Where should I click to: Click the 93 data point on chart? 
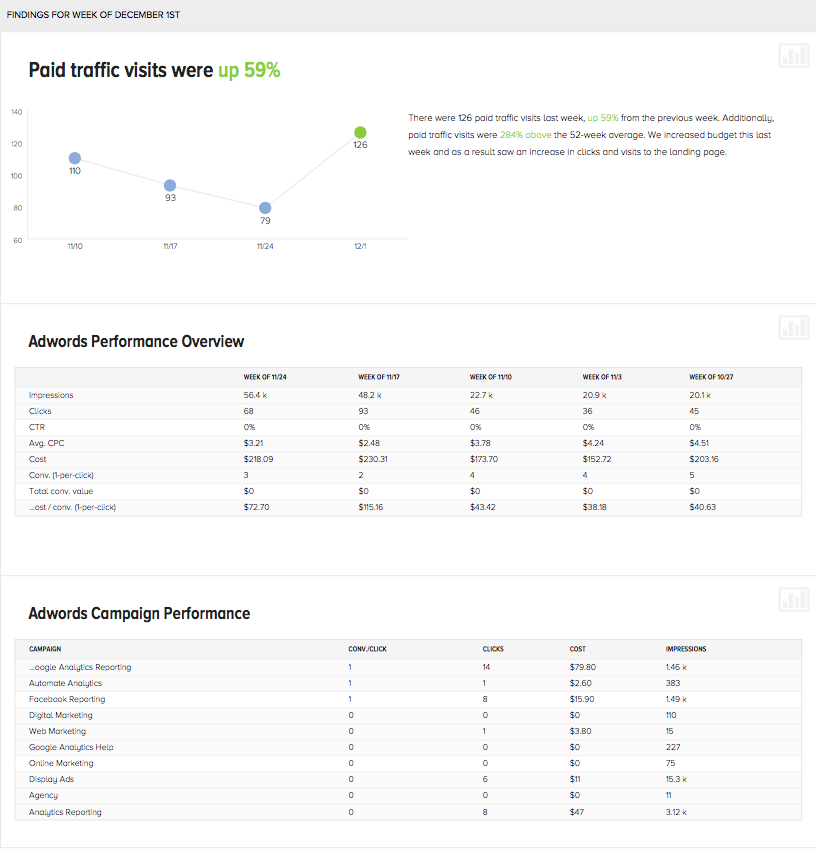coord(170,185)
